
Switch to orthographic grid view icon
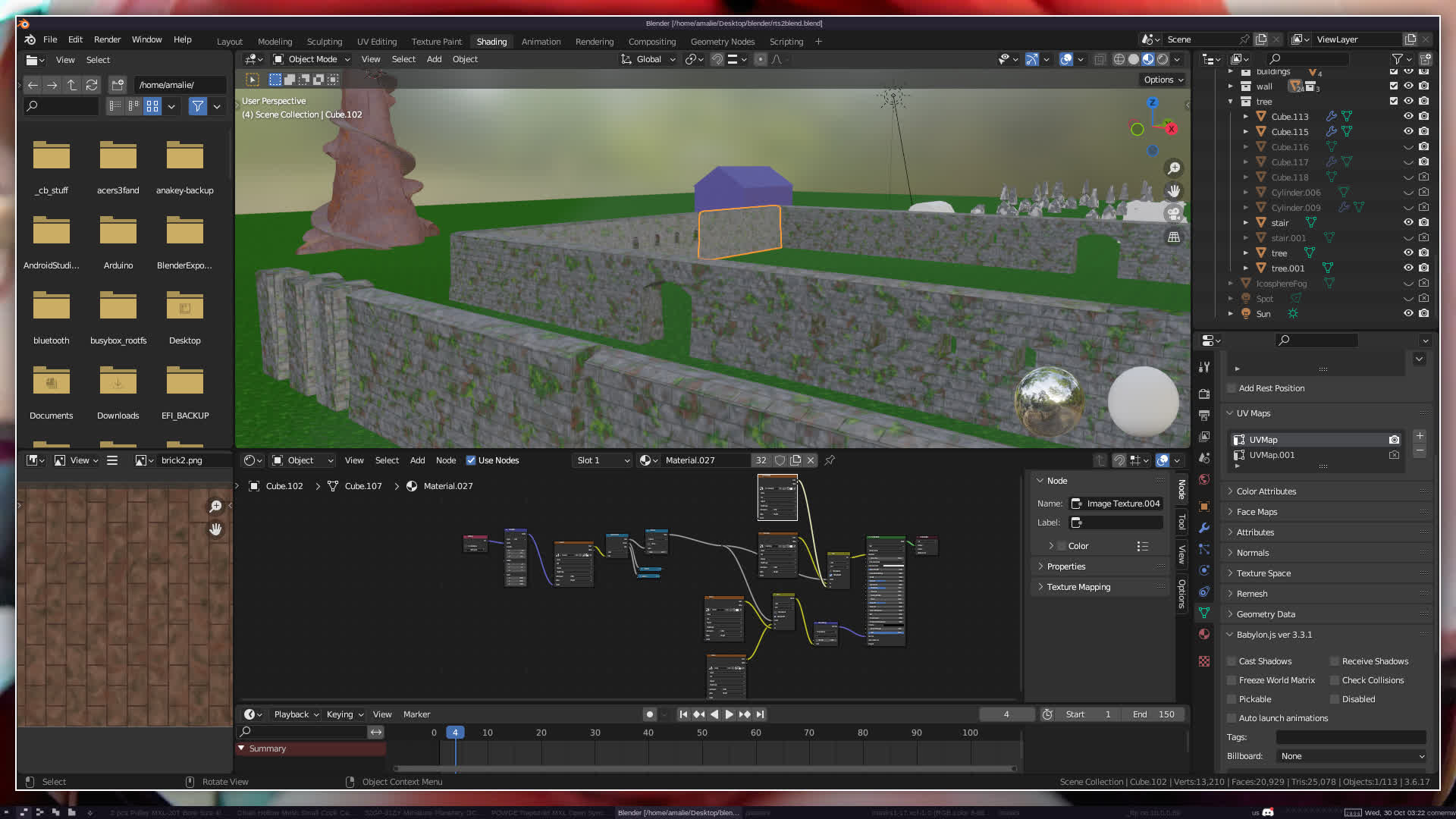[x=1174, y=237]
